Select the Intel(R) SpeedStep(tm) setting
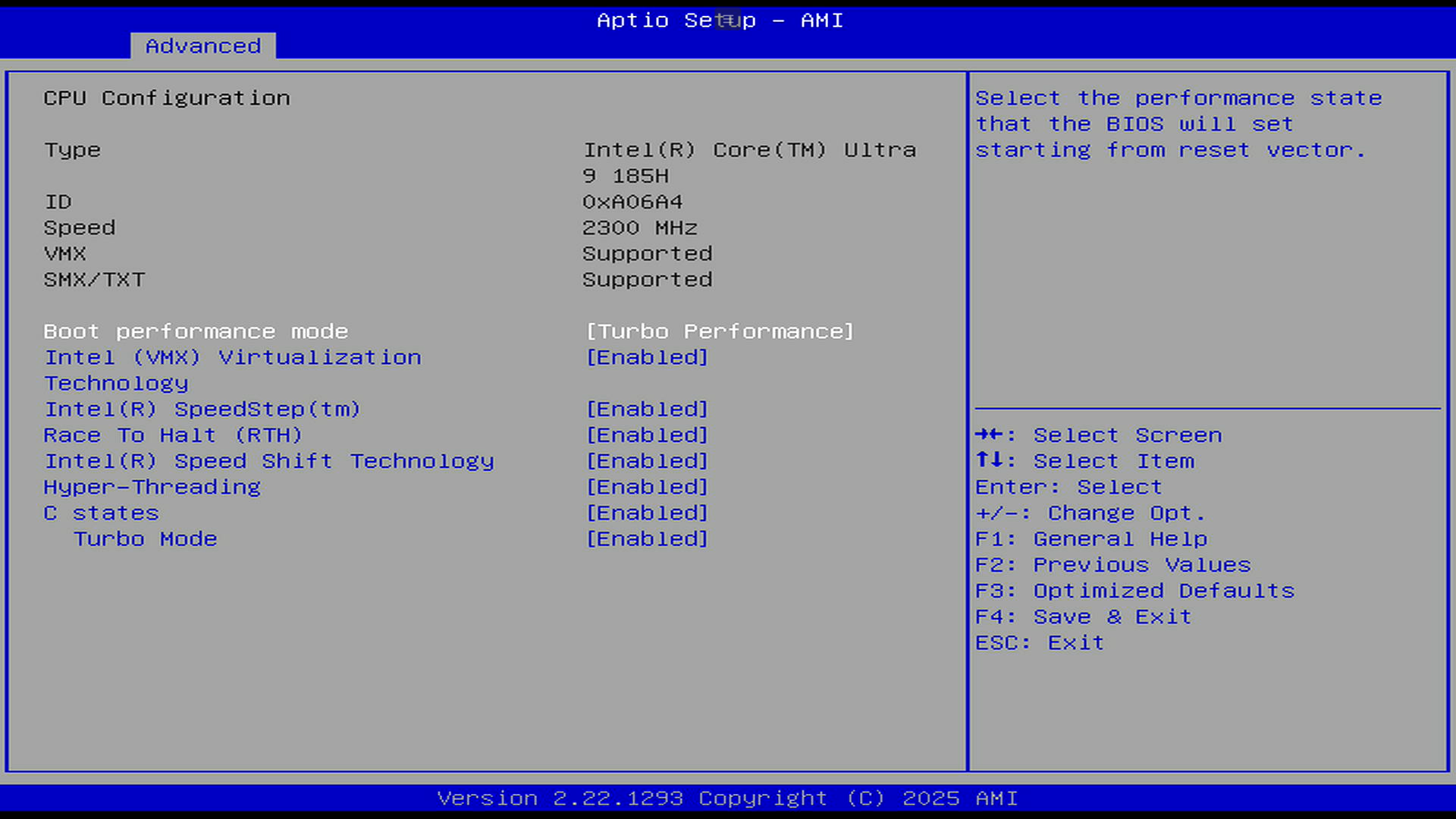1456x819 pixels. tap(202, 409)
